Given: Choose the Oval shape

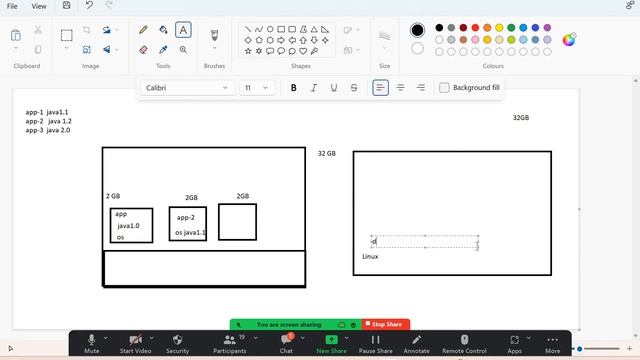Looking at the screenshot, I should pos(270,29).
